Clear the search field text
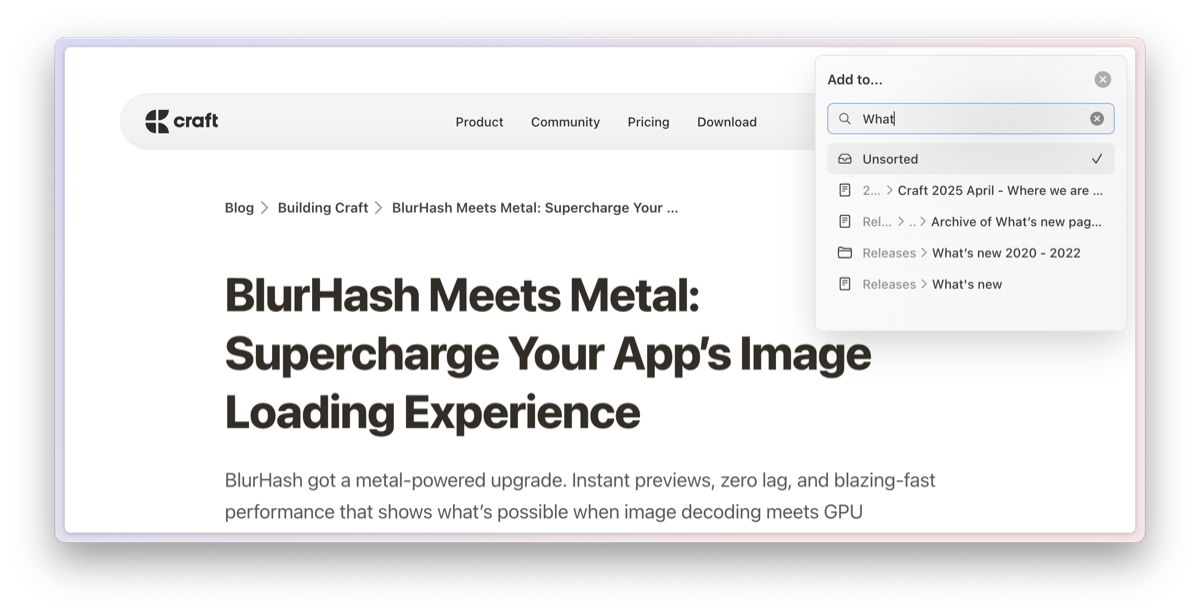This screenshot has height=616, width=1200. pos(1097,118)
